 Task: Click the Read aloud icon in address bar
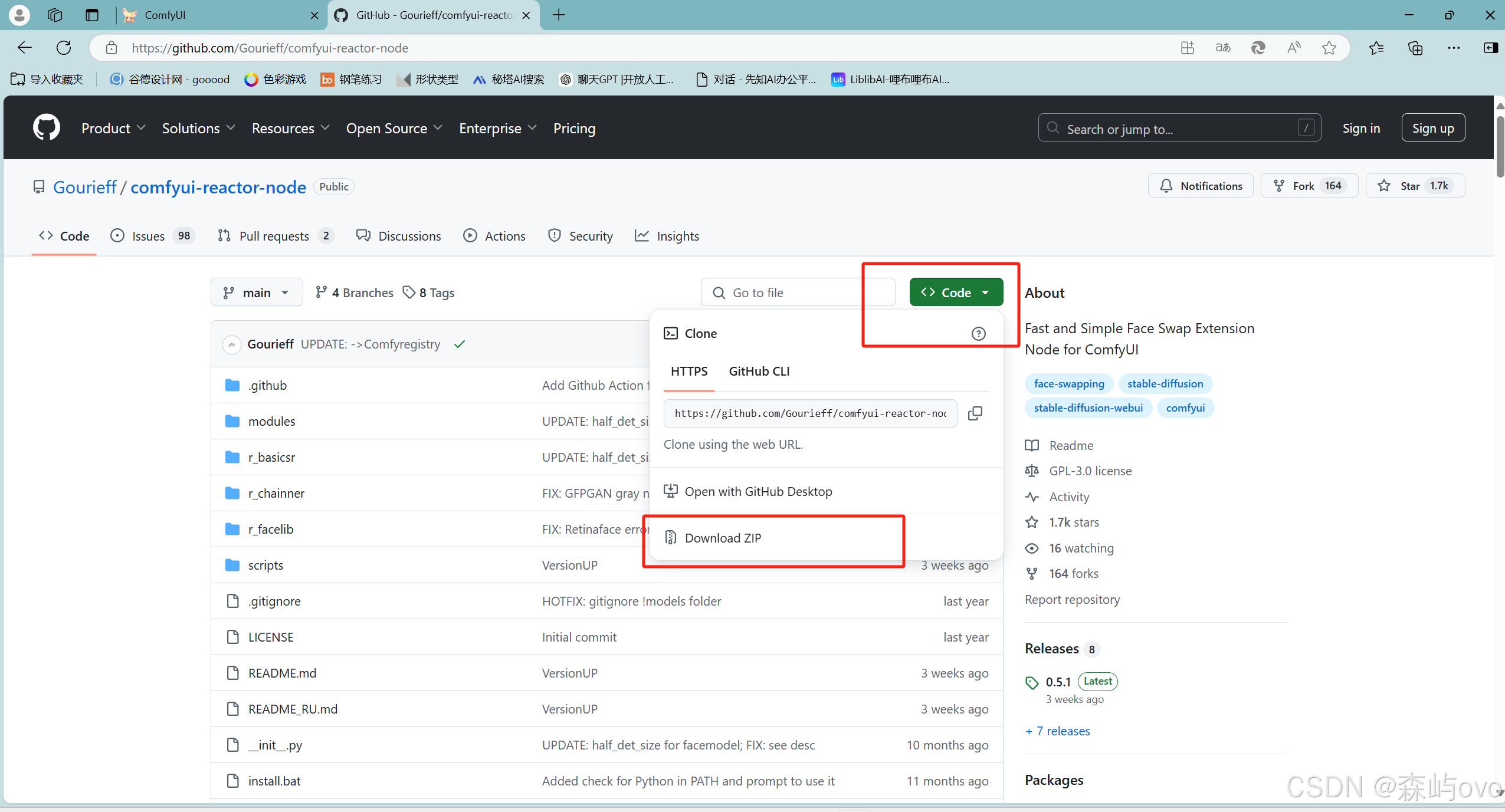pos(1293,48)
